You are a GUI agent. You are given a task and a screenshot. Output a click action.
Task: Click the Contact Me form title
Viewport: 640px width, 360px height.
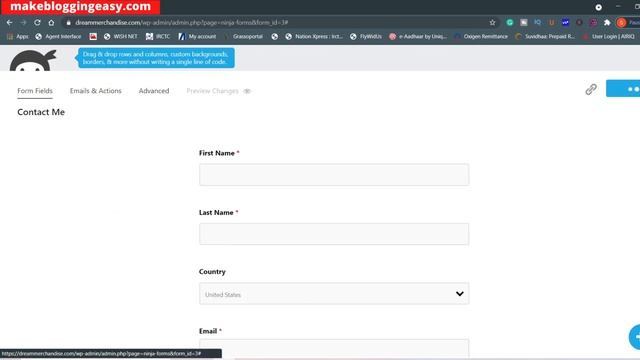[41, 112]
